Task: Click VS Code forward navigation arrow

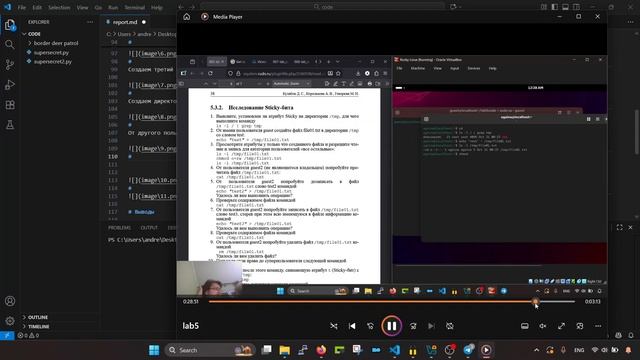Action: [x=193, y=7]
